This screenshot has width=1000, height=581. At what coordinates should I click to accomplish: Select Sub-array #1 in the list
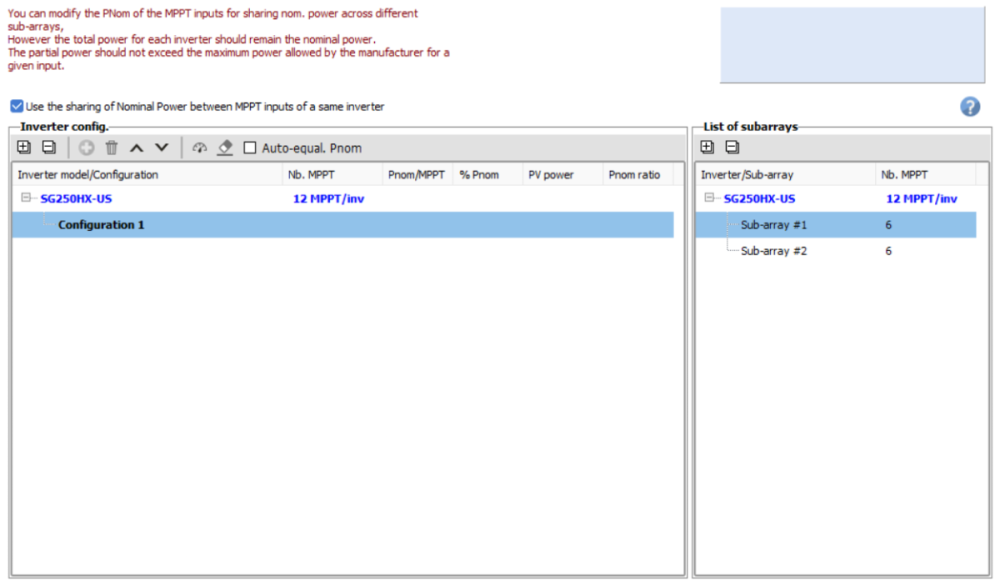pyautogui.click(x=773, y=225)
